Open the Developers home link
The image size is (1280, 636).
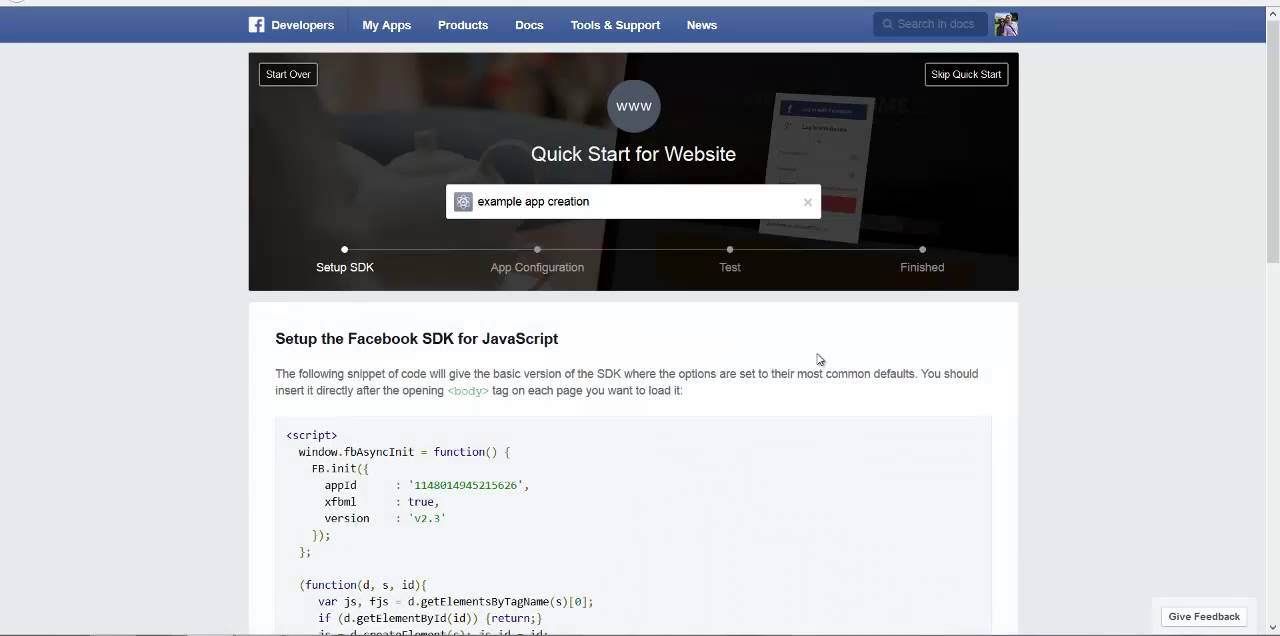point(302,25)
